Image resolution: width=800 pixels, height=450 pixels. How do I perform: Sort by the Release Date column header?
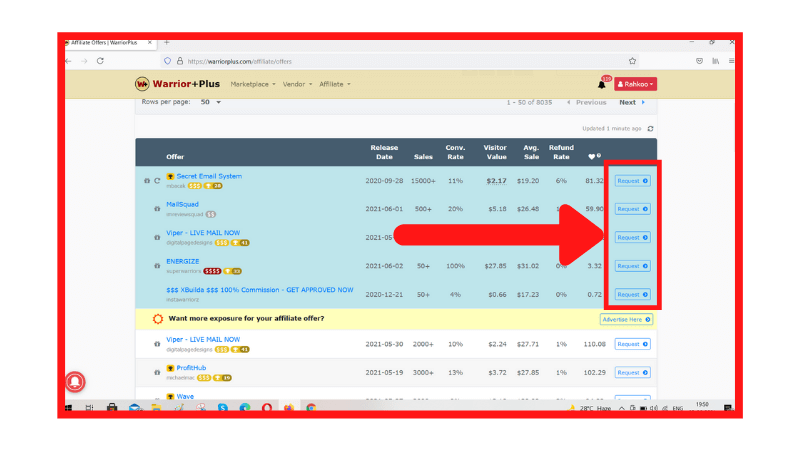384,152
